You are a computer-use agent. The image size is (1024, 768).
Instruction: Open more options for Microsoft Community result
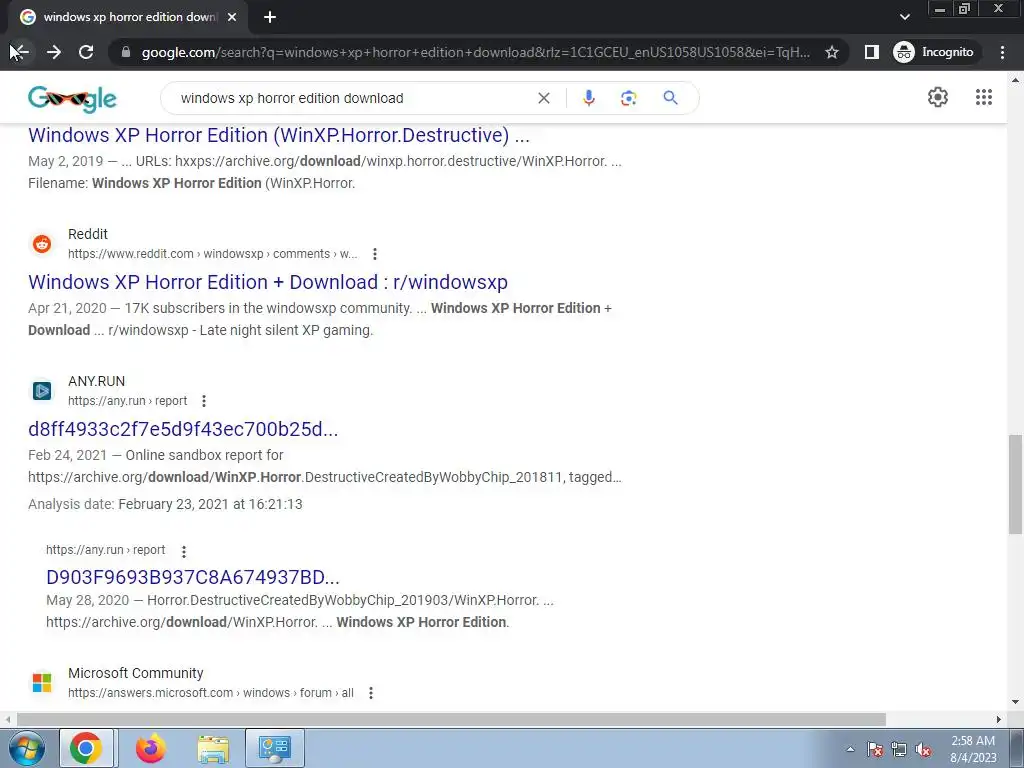coord(371,693)
